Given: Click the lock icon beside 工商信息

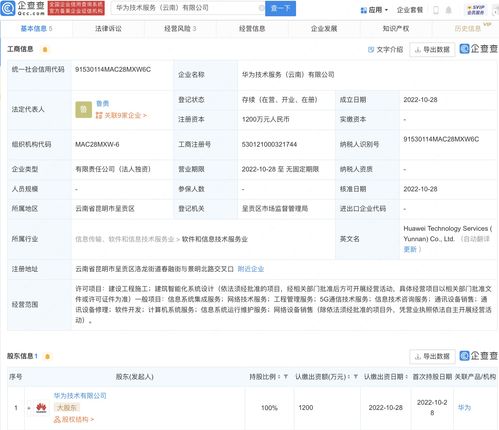Looking at the screenshot, I should 45,50.
